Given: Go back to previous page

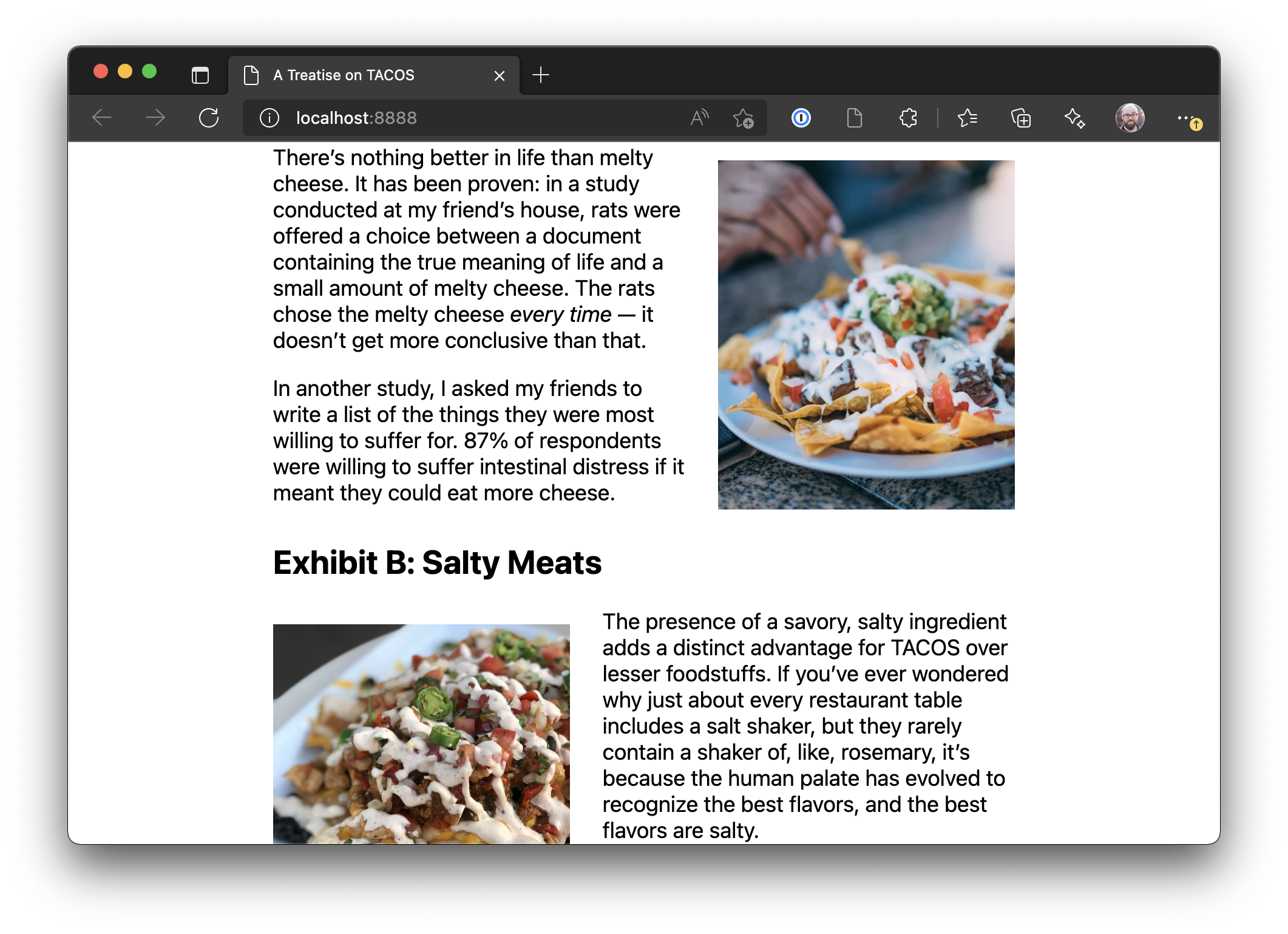Looking at the screenshot, I should coord(102,117).
